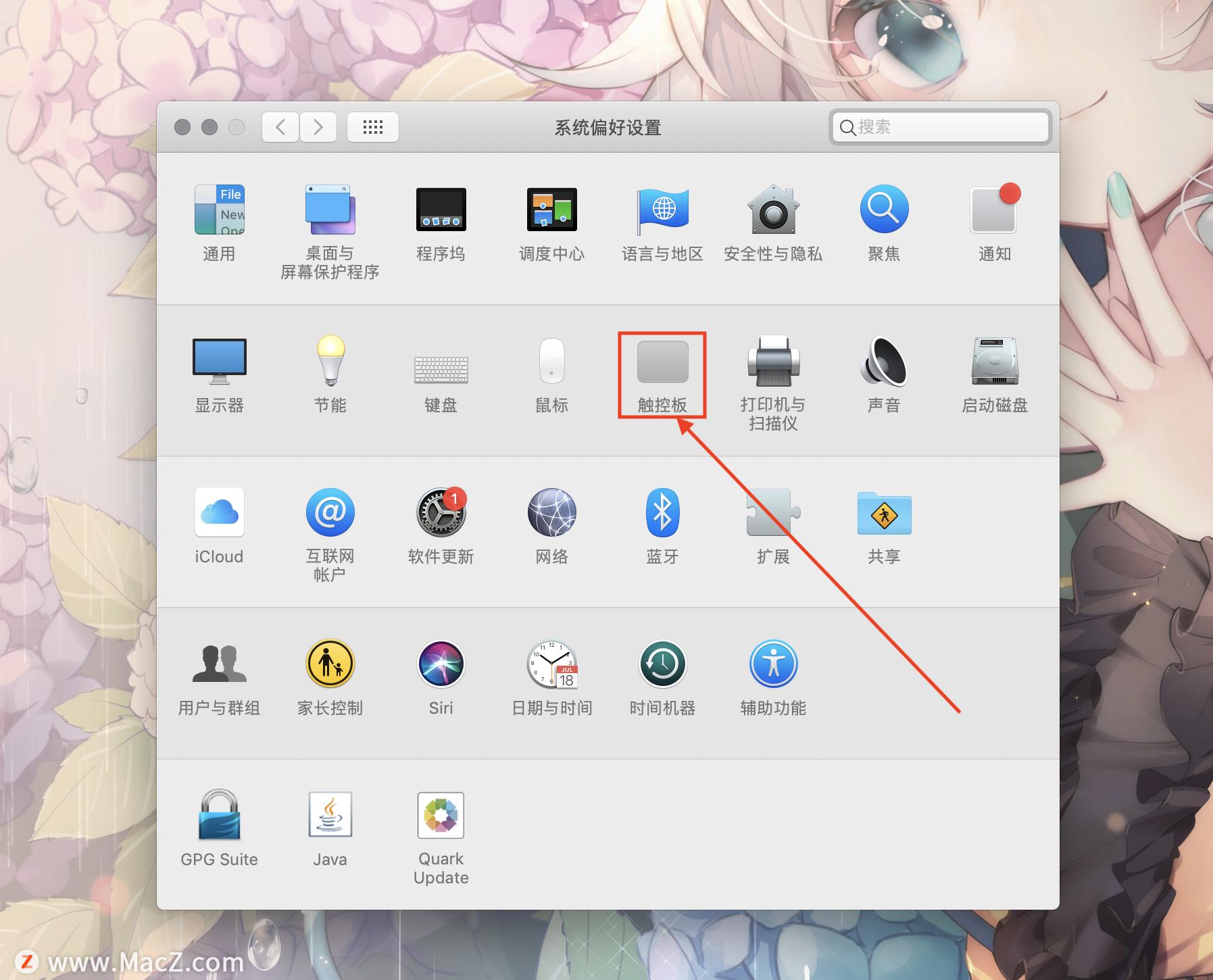
Task: Close the 系统偏好设置 window
Action: 182,127
